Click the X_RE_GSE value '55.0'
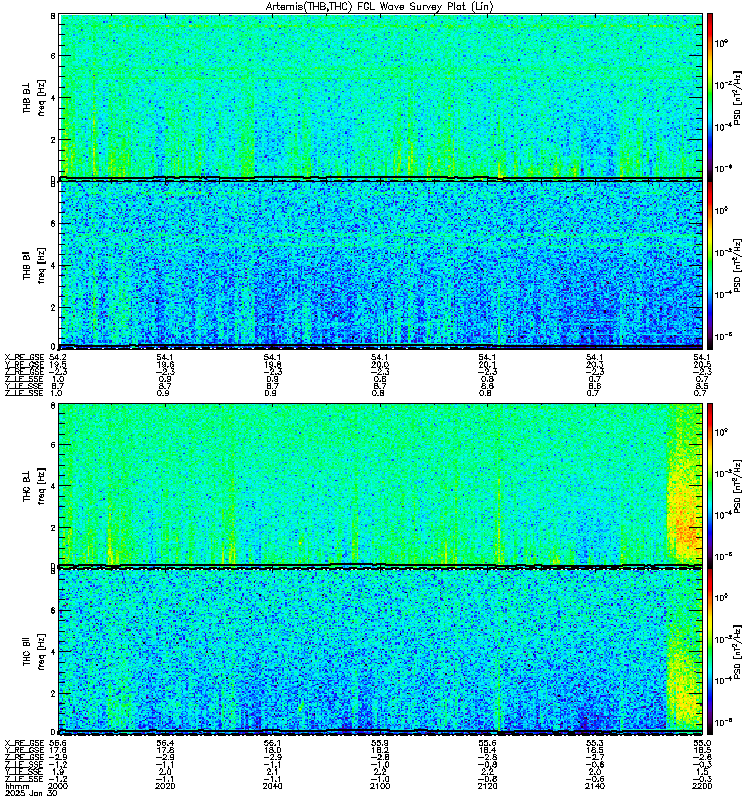Image resolution: width=750 pixels, height=800 pixels. coord(702,743)
